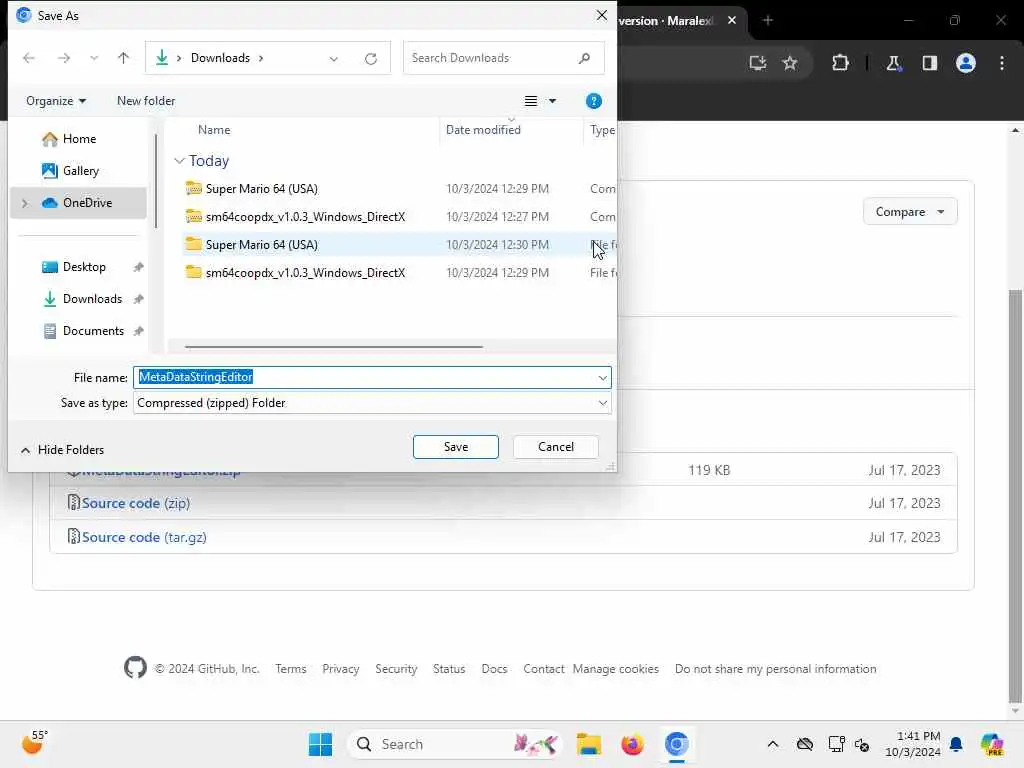The width and height of the screenshot is (1024, 768).
Task: Open view options dropdown arrow
Action: coord(552,101)
